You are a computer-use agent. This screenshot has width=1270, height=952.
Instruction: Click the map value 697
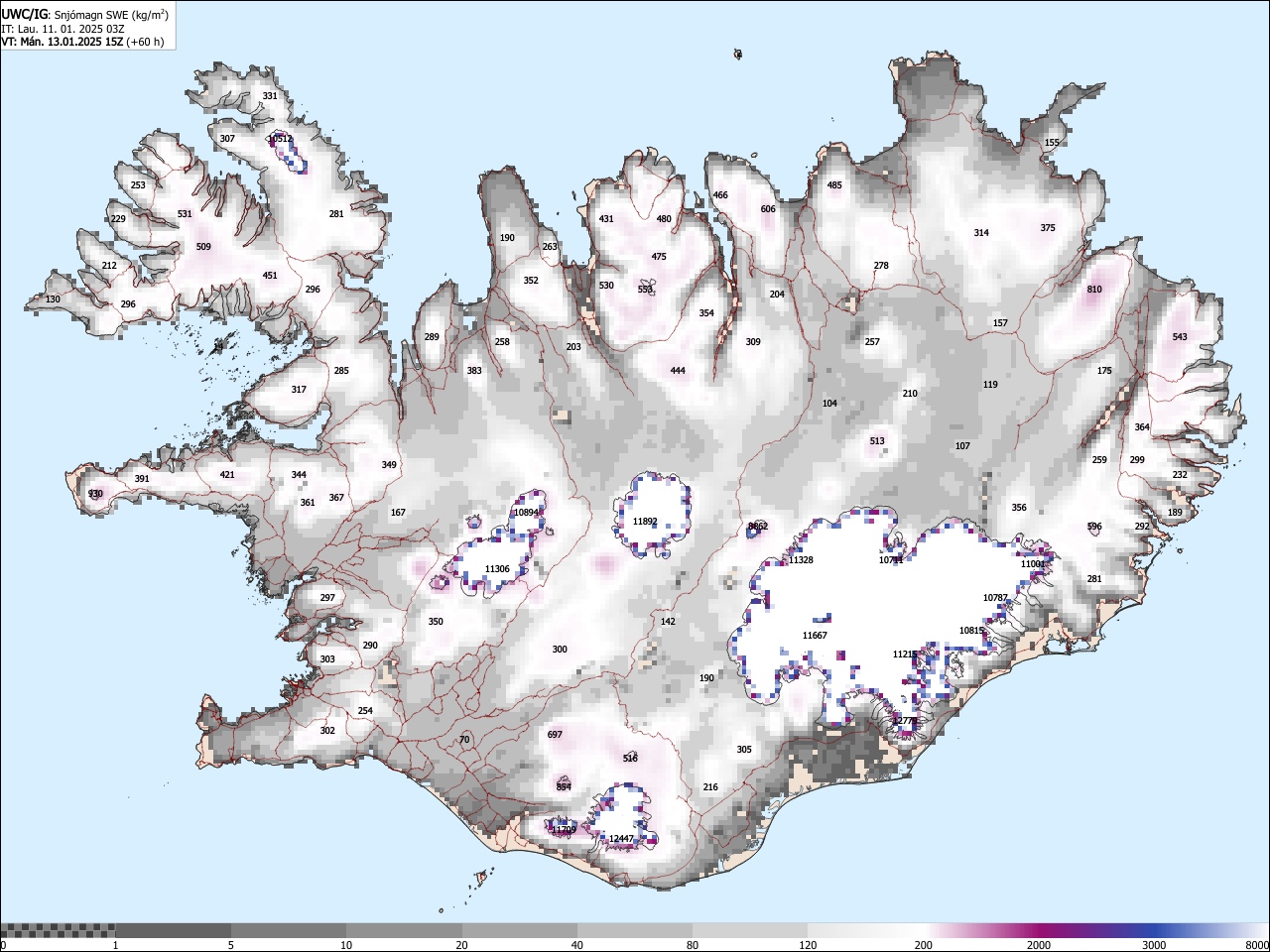click(x=555, y=735)
